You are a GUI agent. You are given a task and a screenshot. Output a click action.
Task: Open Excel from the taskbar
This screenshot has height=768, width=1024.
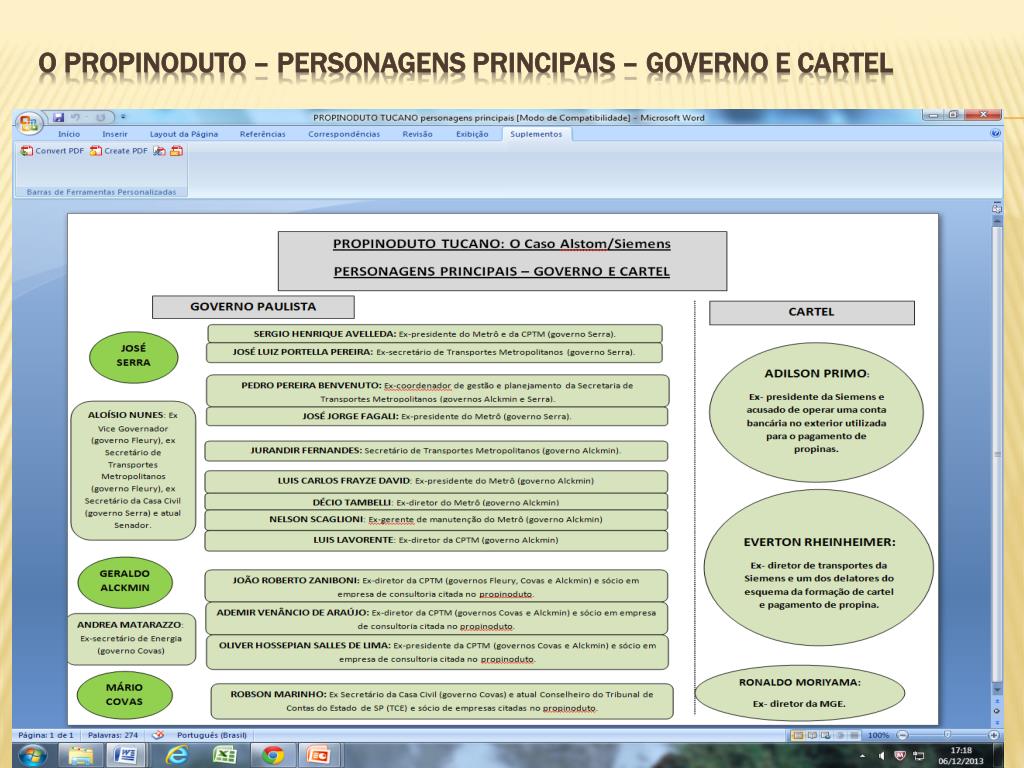pyautogui.click(x=225, y=756)
